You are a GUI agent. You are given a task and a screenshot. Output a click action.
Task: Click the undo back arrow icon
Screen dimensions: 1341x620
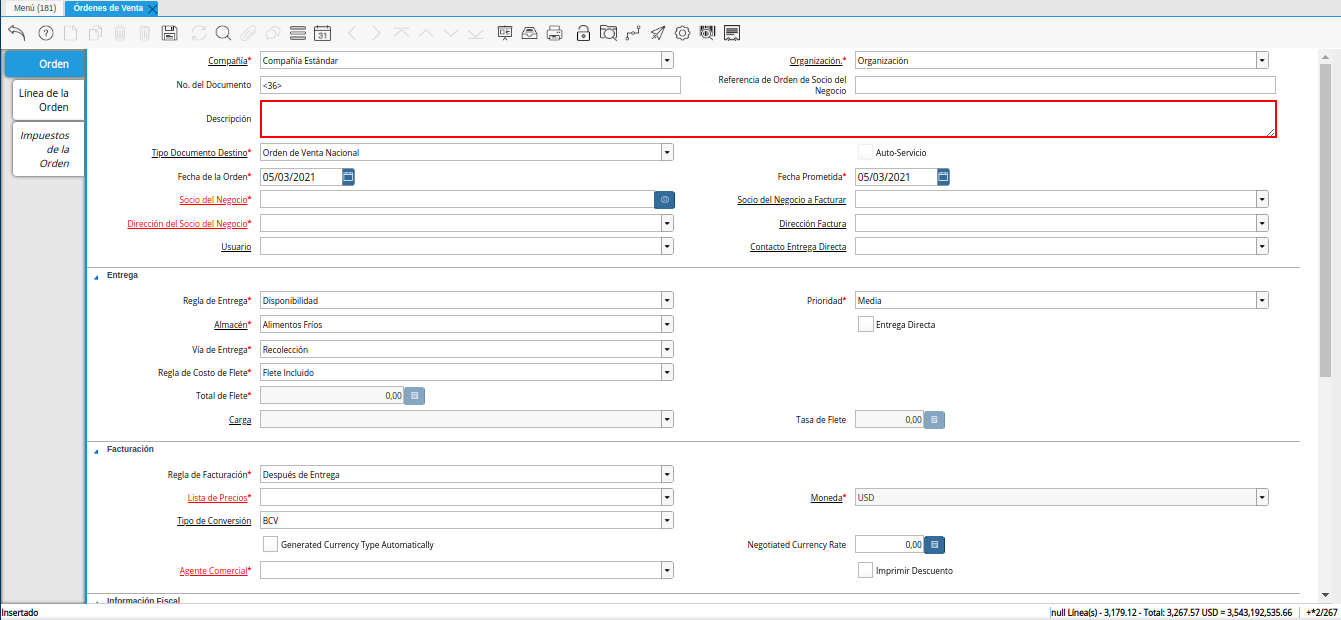coord(16,33)
